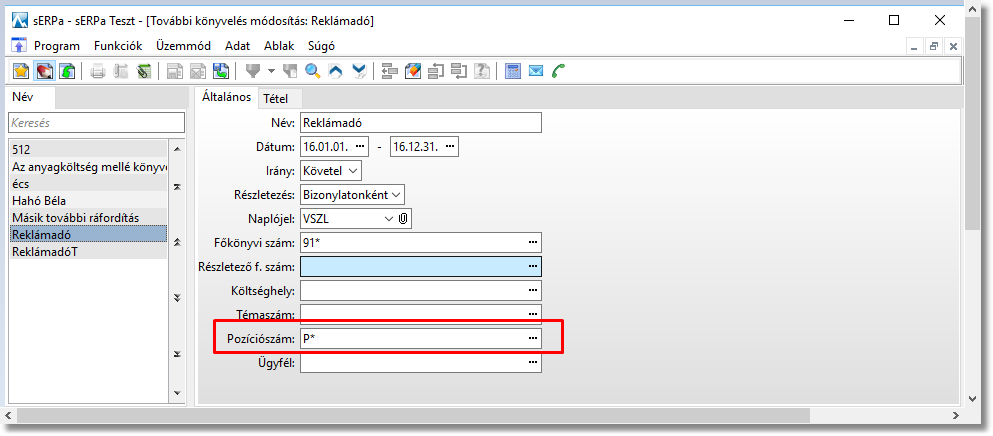The height and width of the screenshot is (436, 993).
Task: Click the printer icon in toolbar
Action: pyautogui.click(x=98, y=71)
